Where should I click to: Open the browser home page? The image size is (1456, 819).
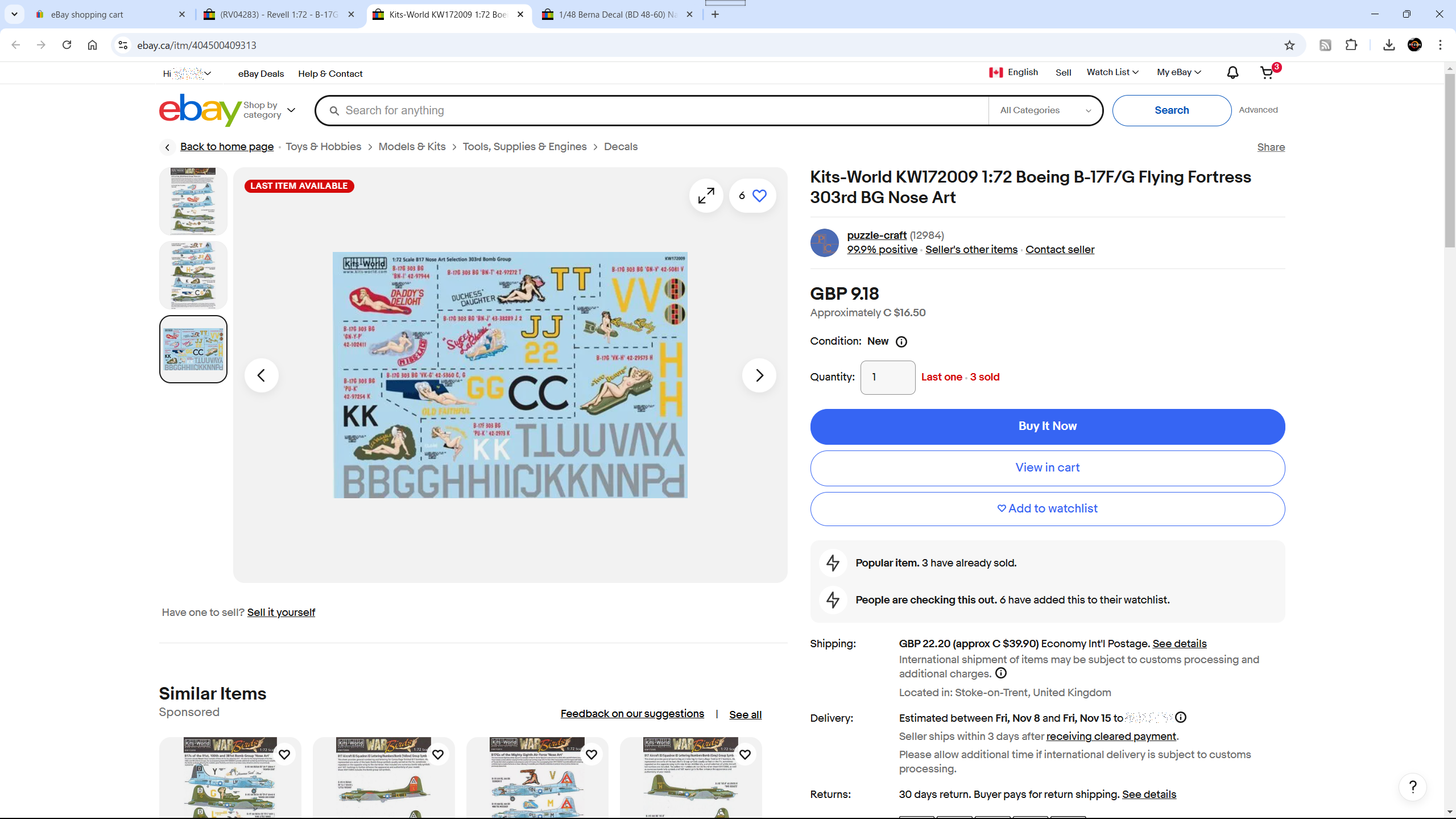click(x=92, y=45)
